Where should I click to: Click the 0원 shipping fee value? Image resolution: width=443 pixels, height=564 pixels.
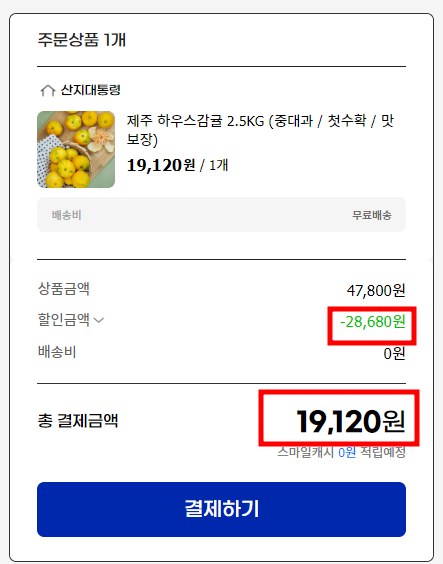tap(394, 354)
